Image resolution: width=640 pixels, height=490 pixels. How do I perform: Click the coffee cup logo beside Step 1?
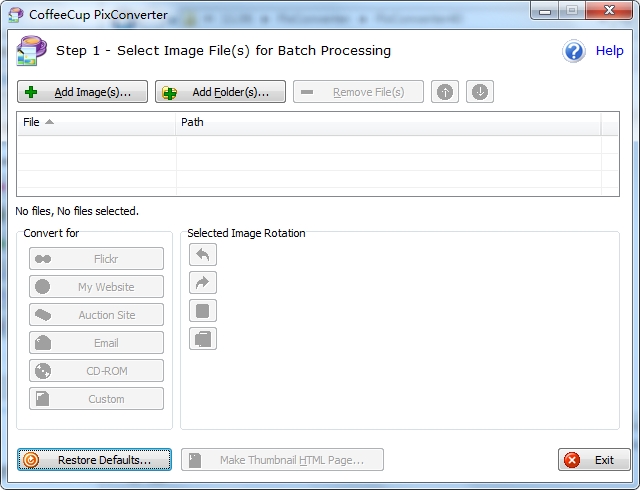(31, 51)
